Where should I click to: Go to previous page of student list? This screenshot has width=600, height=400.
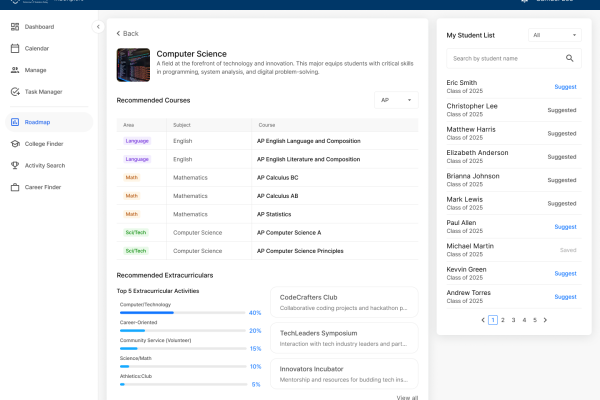(x=483, y=320)
